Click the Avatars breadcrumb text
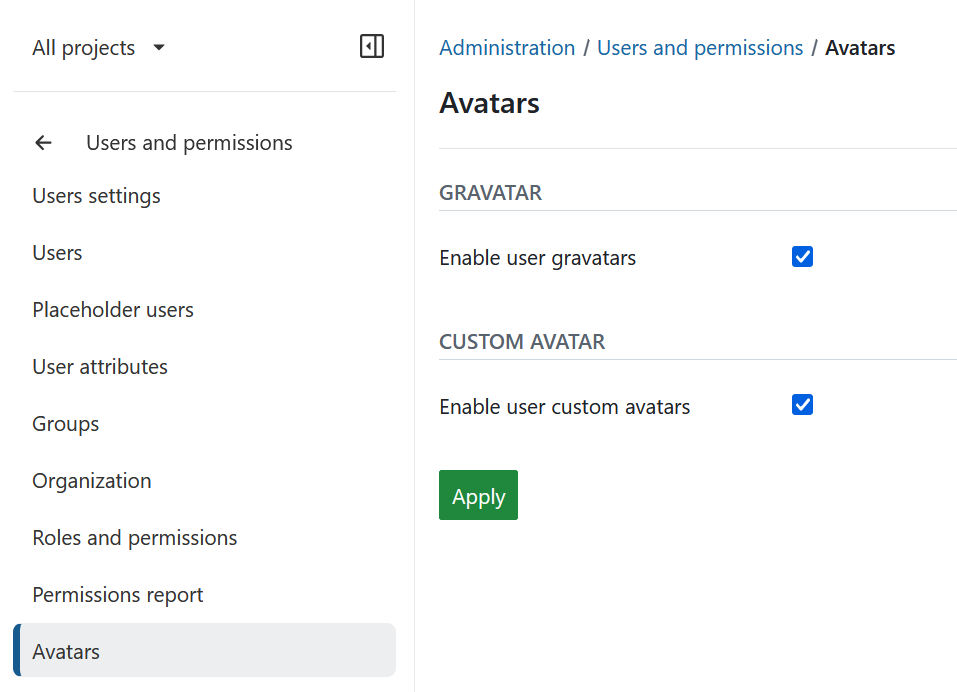The image size is (957, 692). tap(860, 48)
